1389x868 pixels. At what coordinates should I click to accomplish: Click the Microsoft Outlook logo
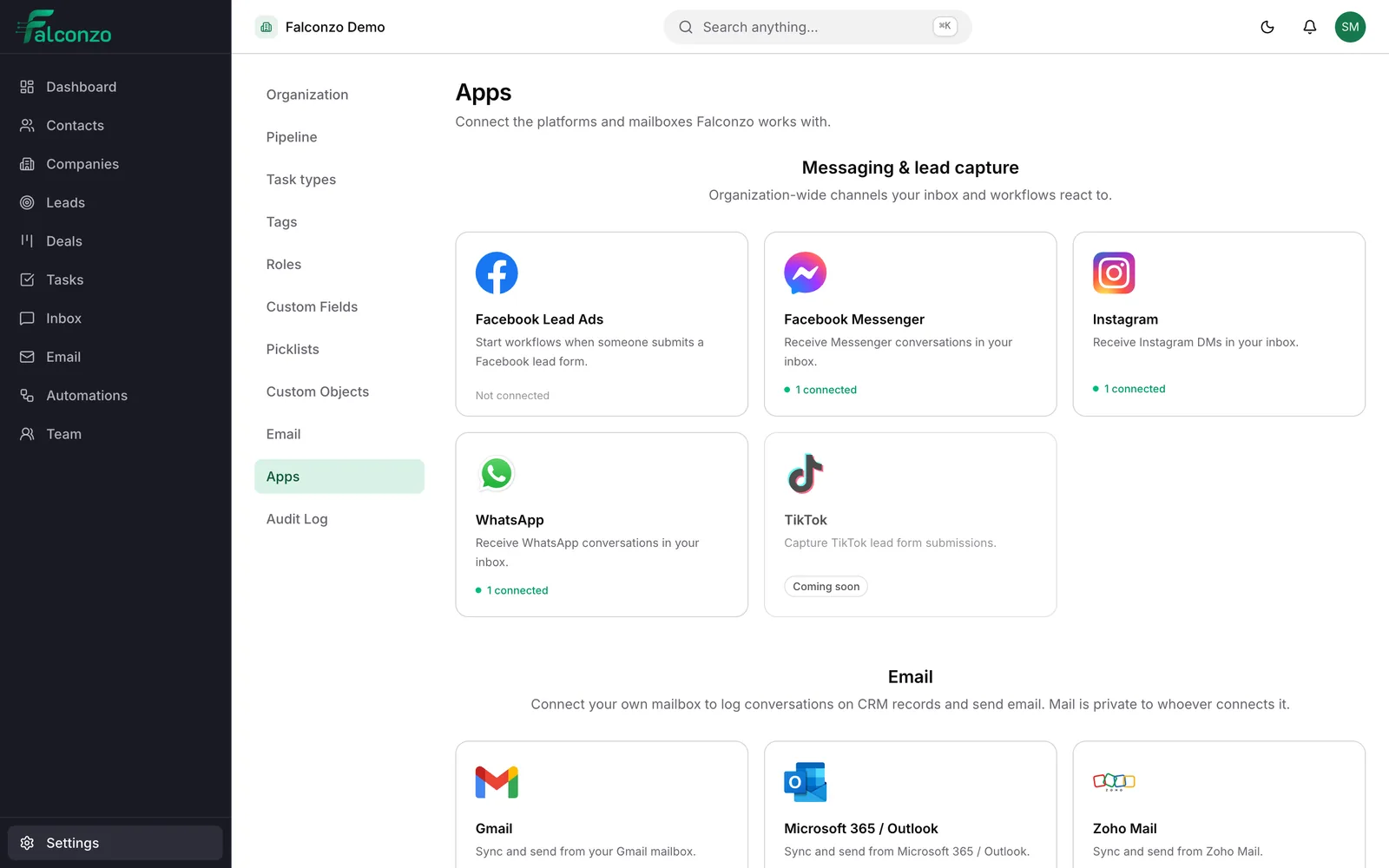click(805, 782)
